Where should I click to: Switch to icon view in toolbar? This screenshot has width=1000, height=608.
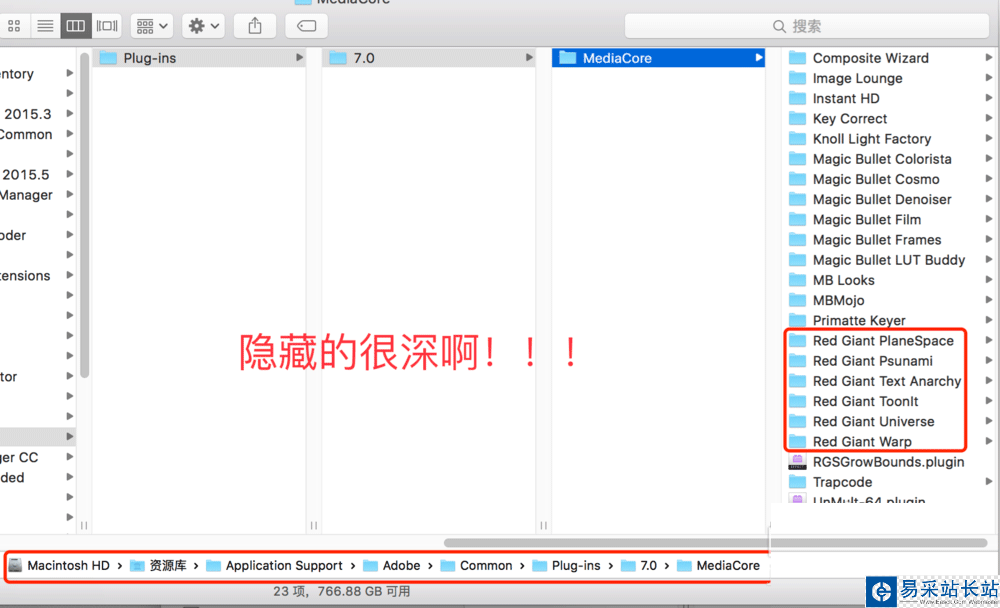click(13, 26)
